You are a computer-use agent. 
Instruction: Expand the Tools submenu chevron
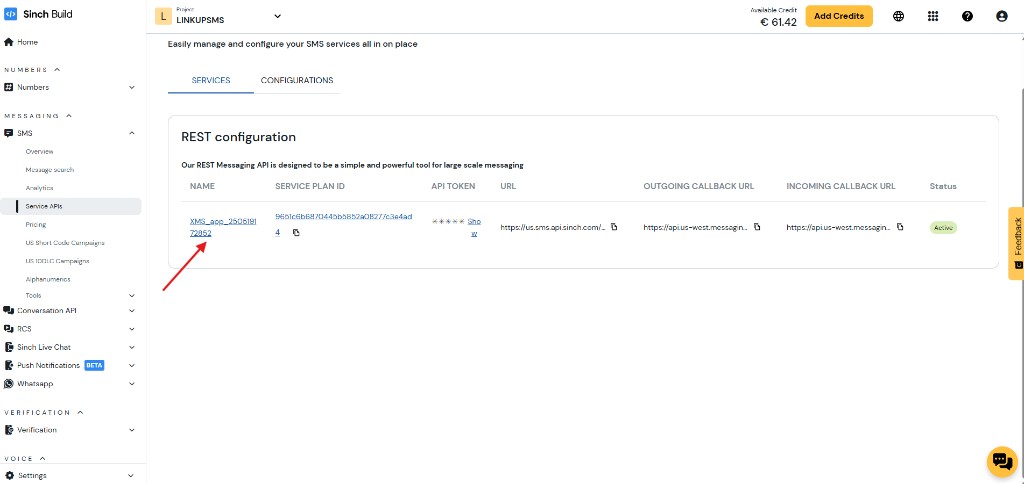click(131, 296)
